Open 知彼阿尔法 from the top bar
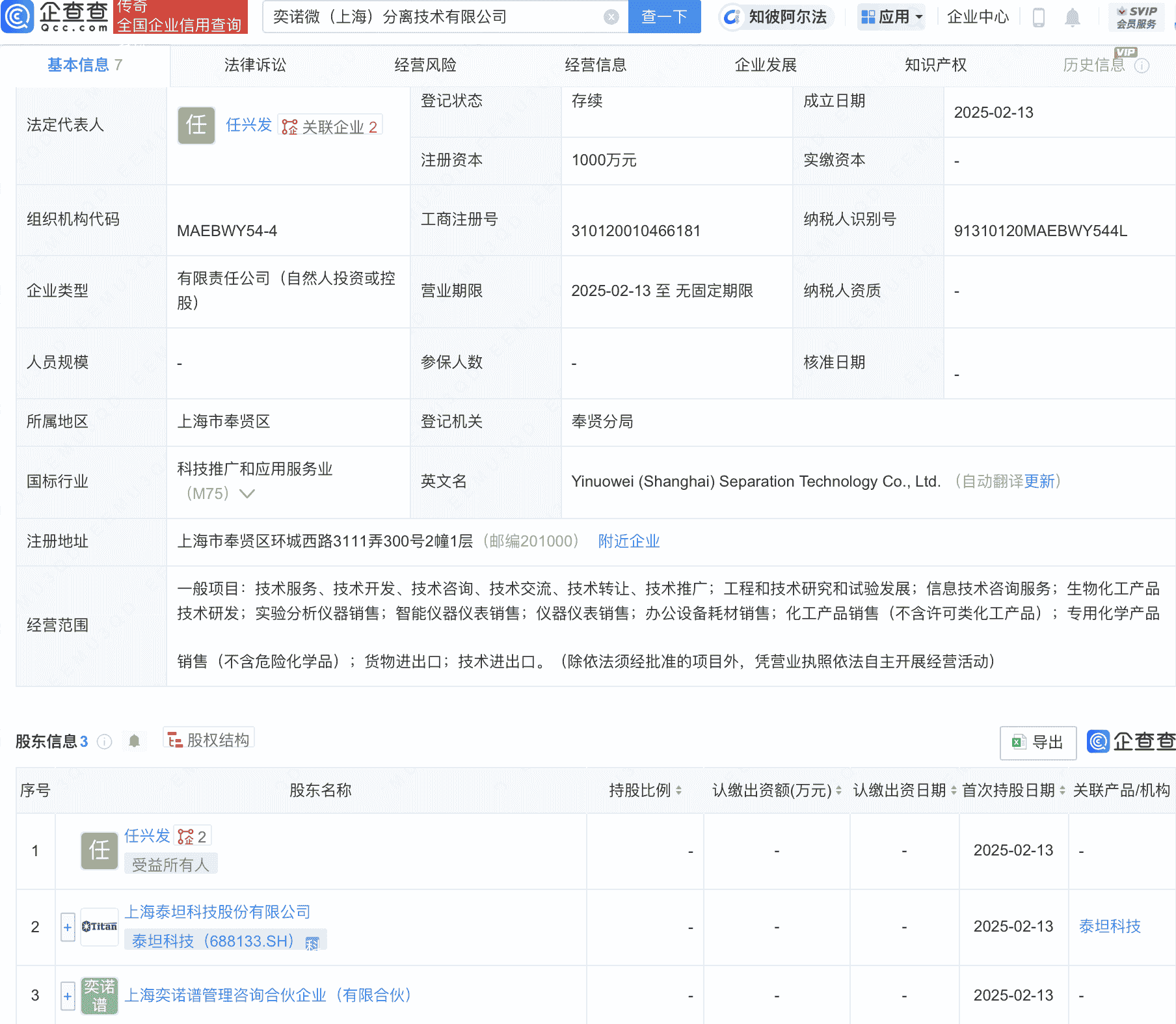The image size is (1176, 1024). [775, 18]
